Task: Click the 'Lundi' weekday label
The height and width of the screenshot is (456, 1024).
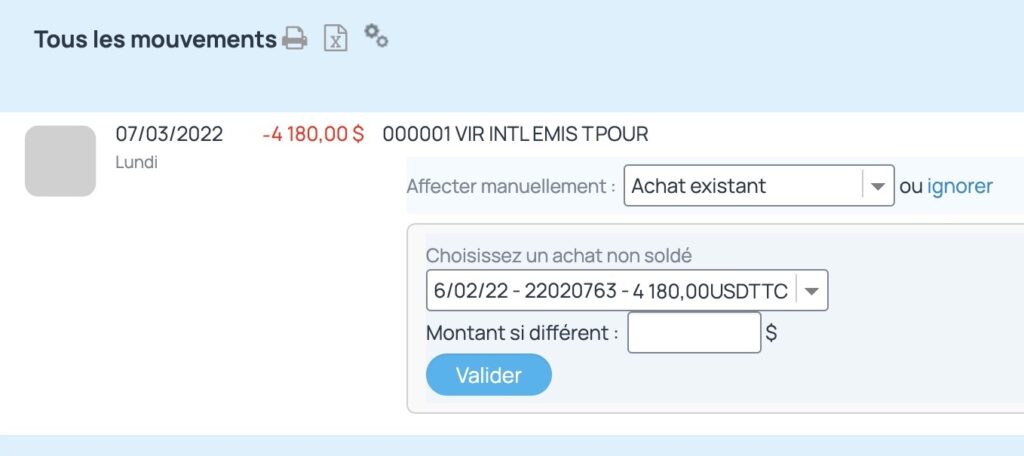Action: [x=136, y=162]
